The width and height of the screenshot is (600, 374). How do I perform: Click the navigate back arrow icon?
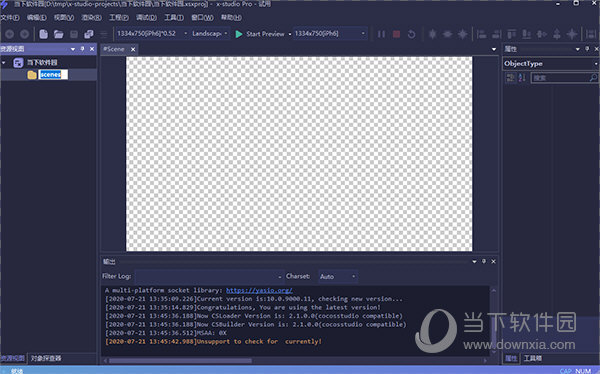click(10, 34)
